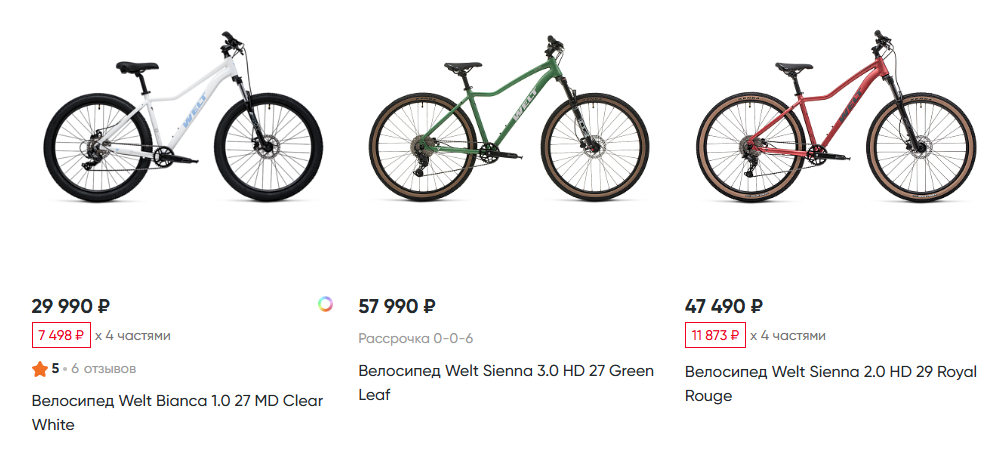Screen dimensions: 1000x450
Task: Click "х 4 частями" next to 7 498 ₽
Action: point(133,335)
